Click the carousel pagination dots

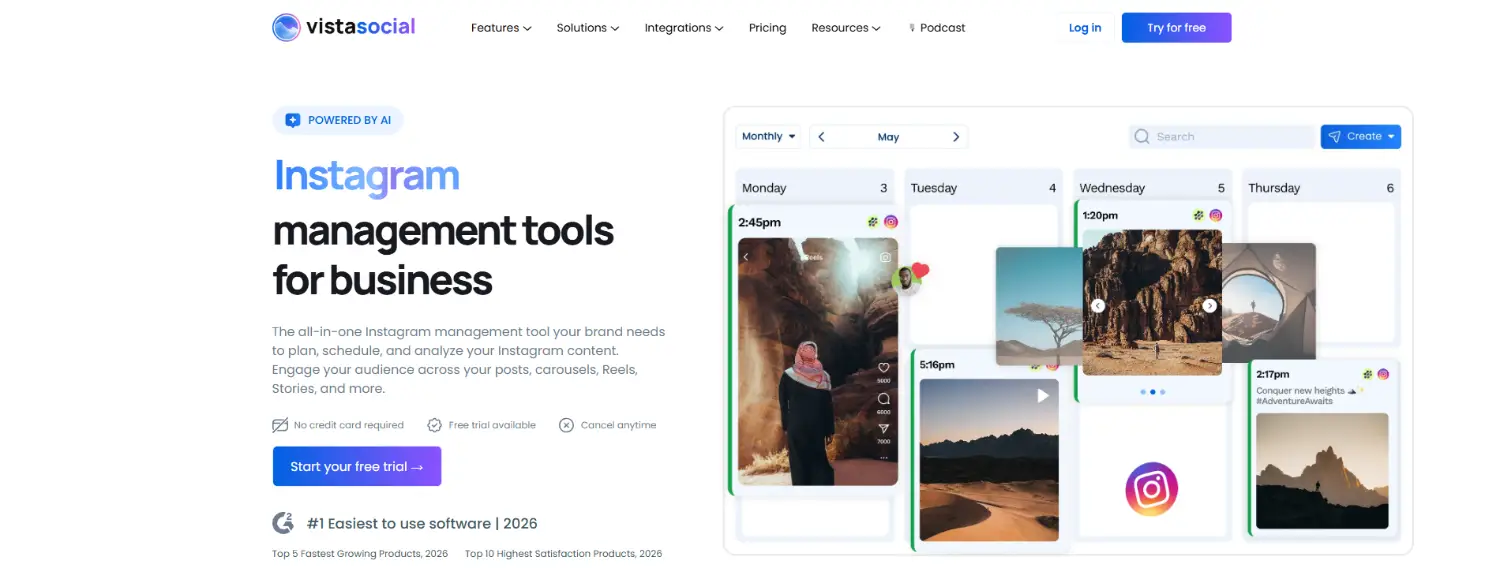pyautogui.click(x=1152, y=392)
